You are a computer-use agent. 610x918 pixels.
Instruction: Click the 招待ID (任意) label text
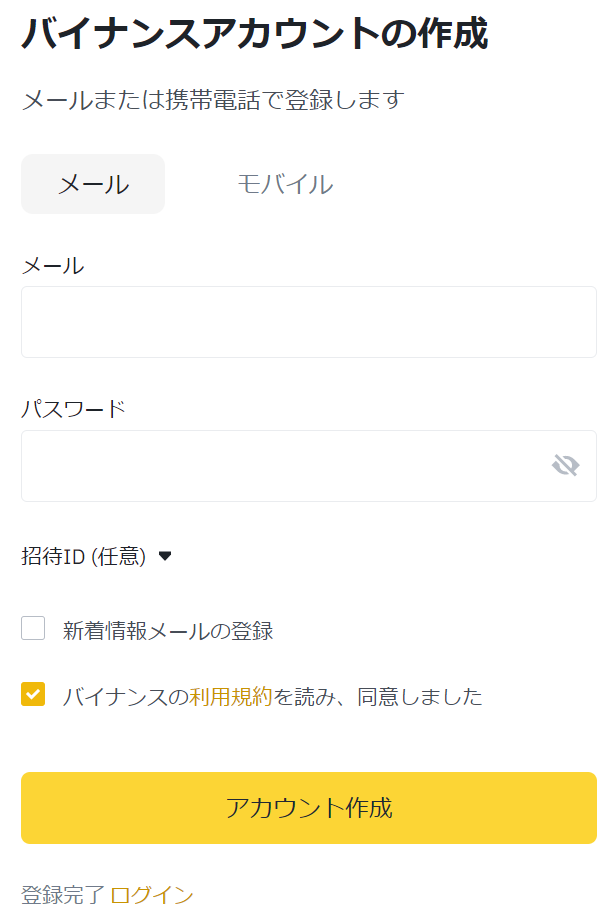(84, 556)
